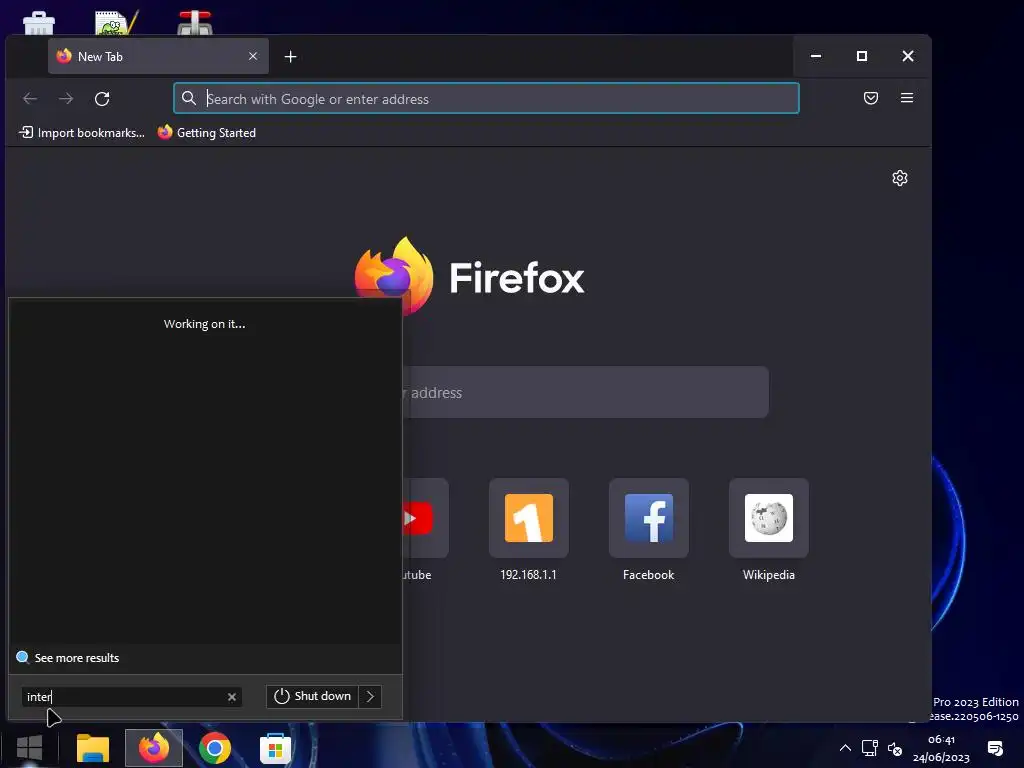Open Save to Pocket icon

[x=871, y=98]
